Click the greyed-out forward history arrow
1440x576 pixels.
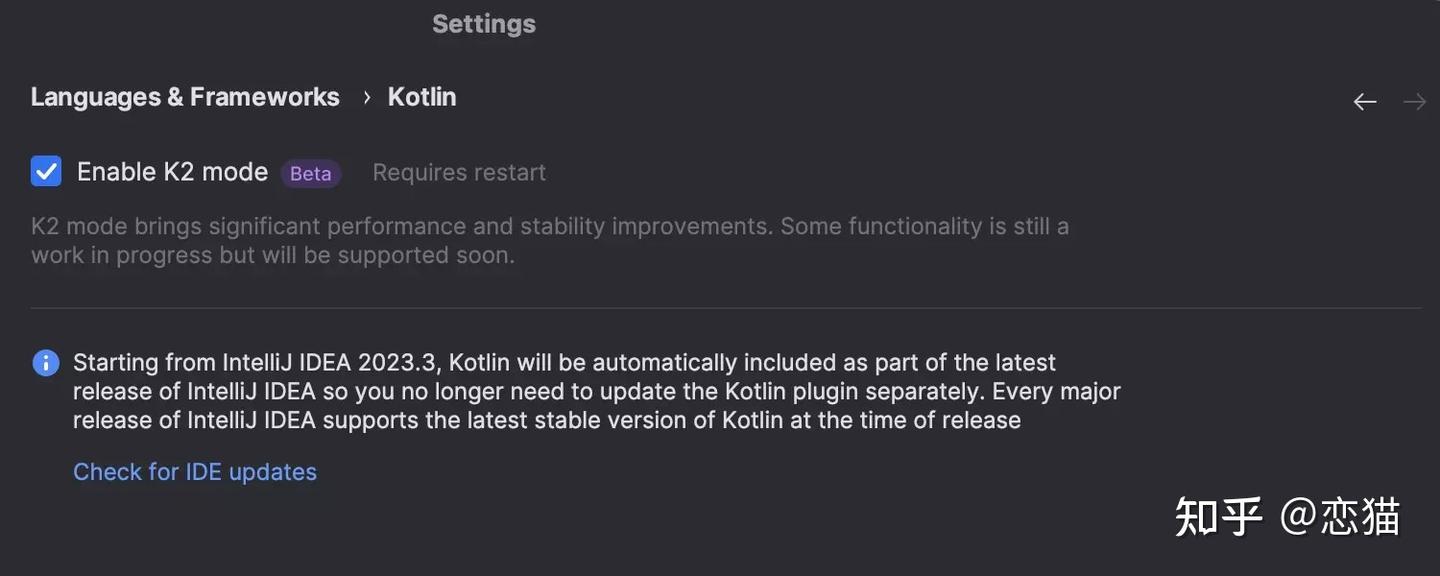click(x=1414, y=100)
